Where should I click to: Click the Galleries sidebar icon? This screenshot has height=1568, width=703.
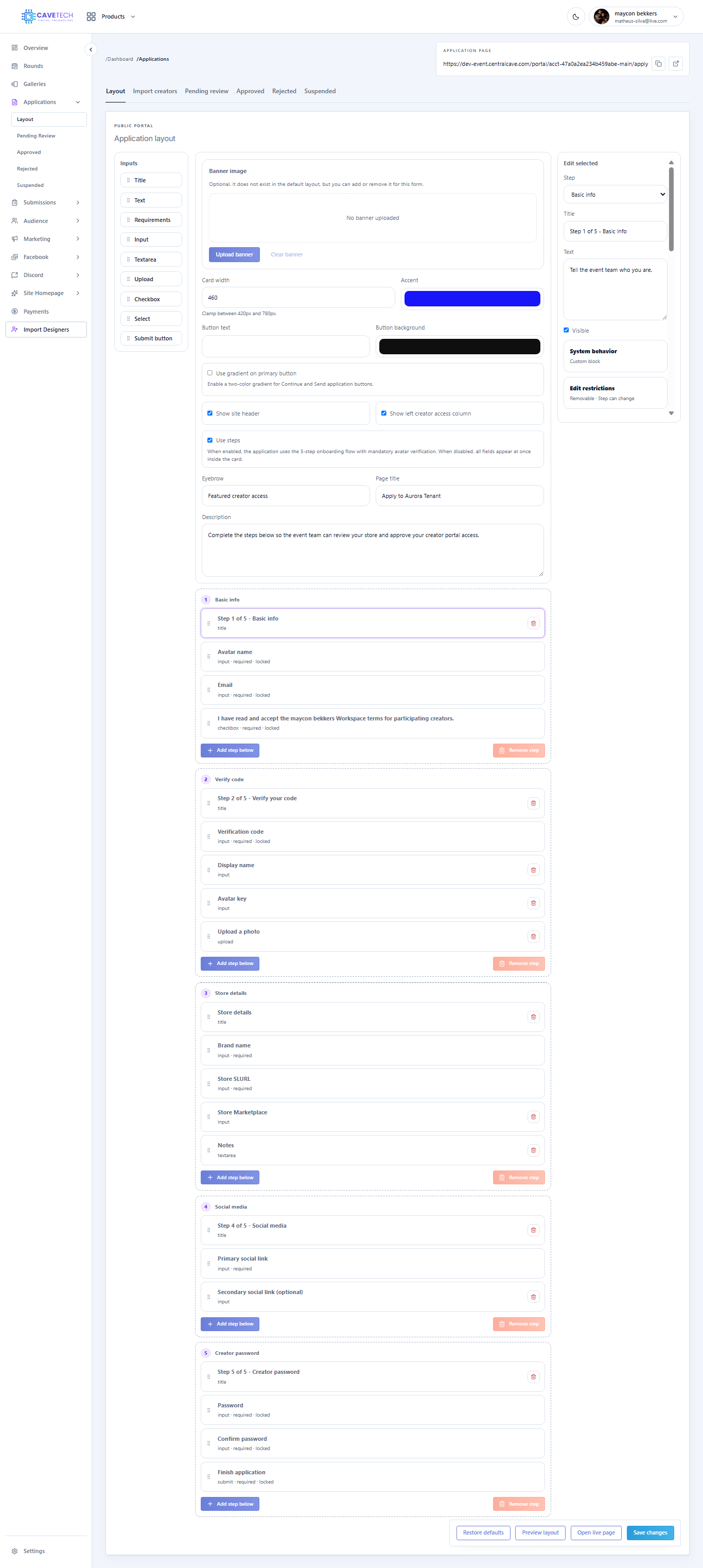(x=14, y=84)
